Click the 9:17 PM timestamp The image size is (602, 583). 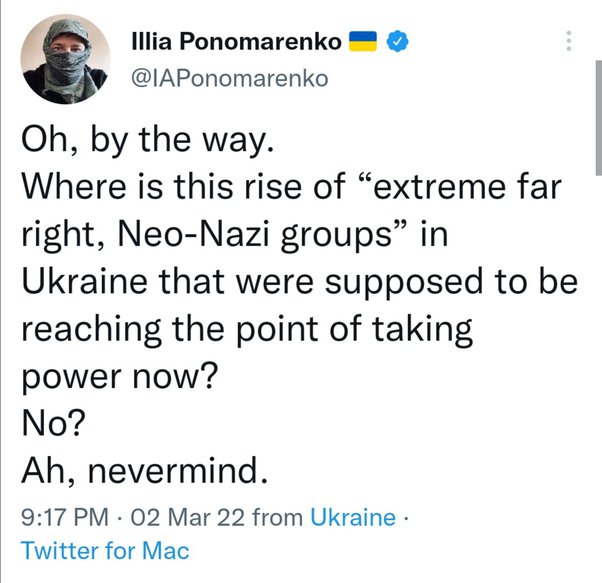click(x=61, y=518)
